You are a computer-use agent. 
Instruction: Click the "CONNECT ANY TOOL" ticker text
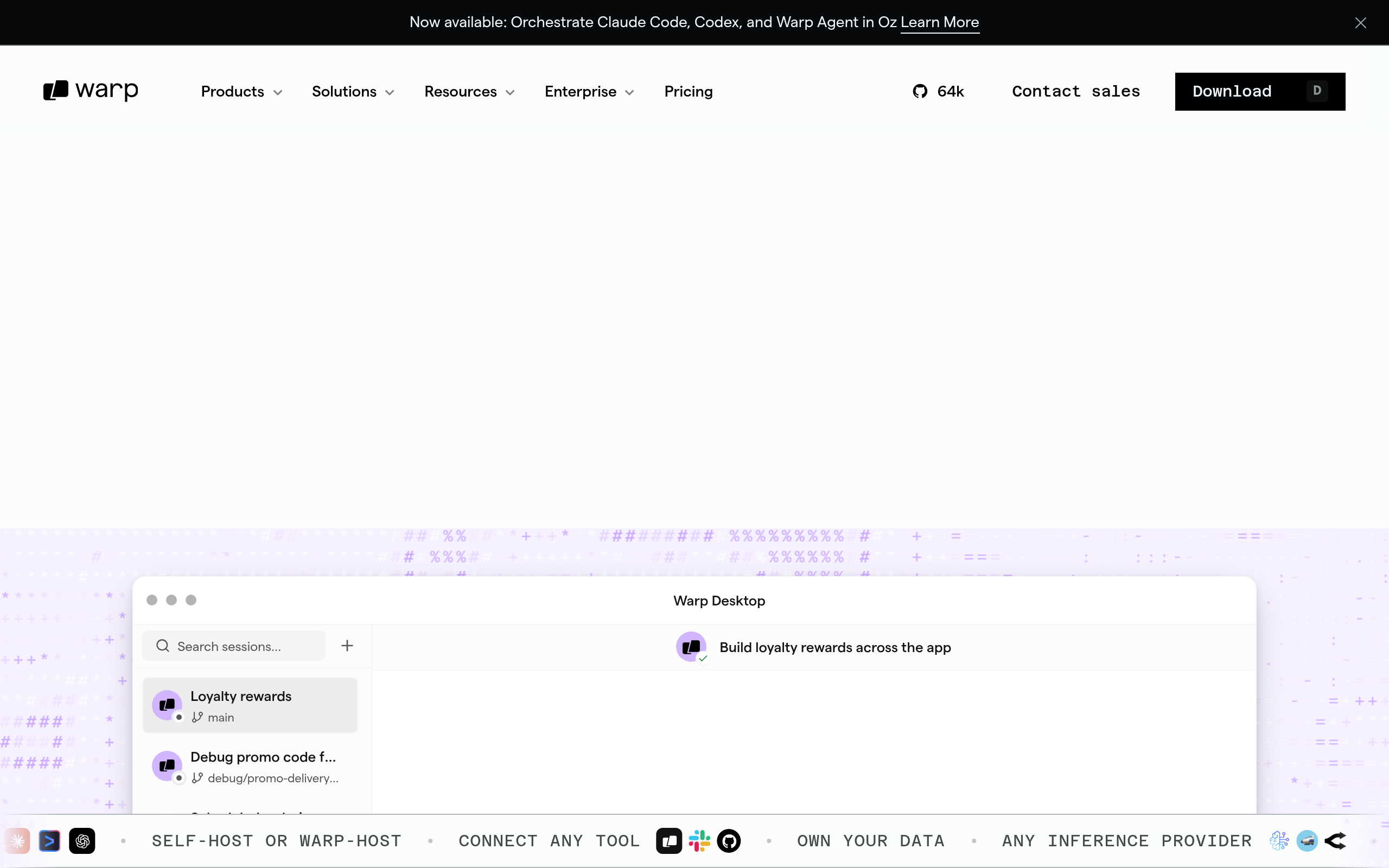pyautogui.click(x=549, y=841)
